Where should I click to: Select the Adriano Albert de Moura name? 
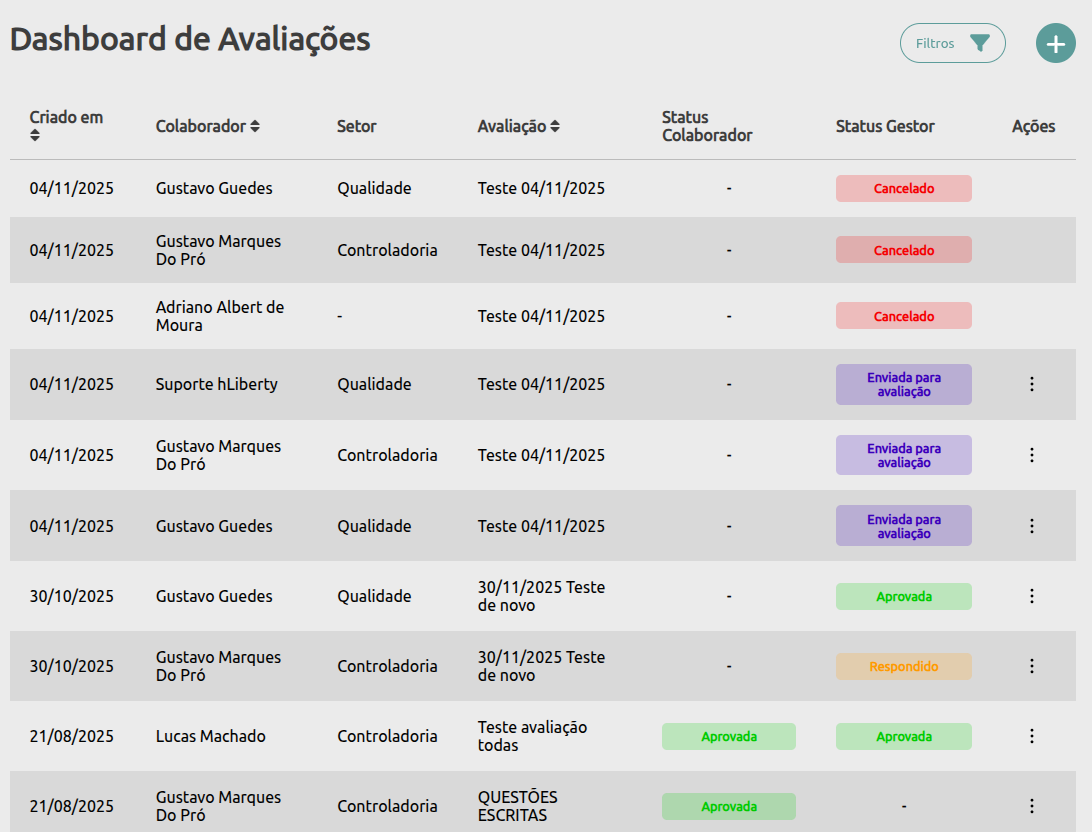click(x=219, y=316)
